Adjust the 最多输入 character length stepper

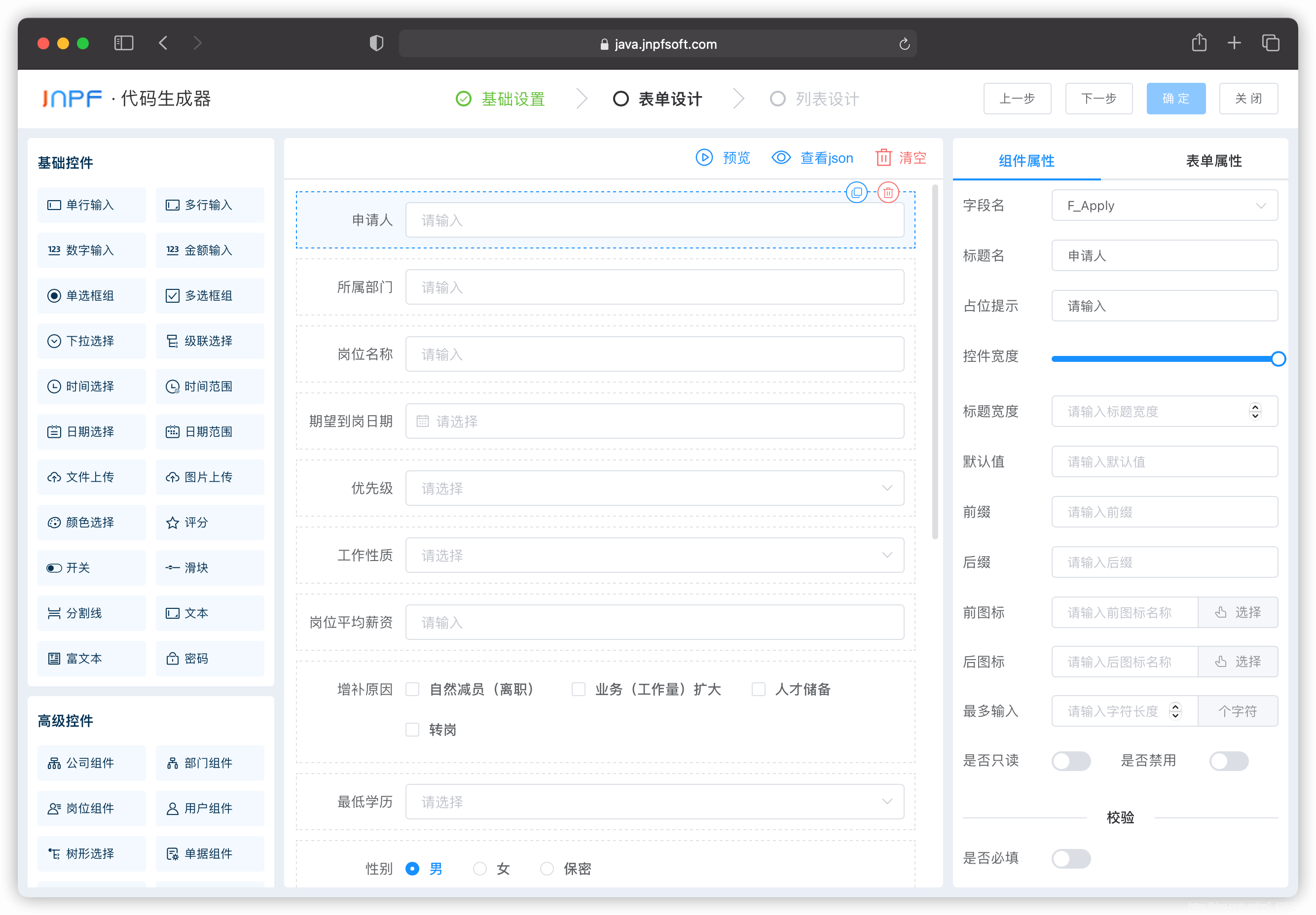tap(1175, 711)
